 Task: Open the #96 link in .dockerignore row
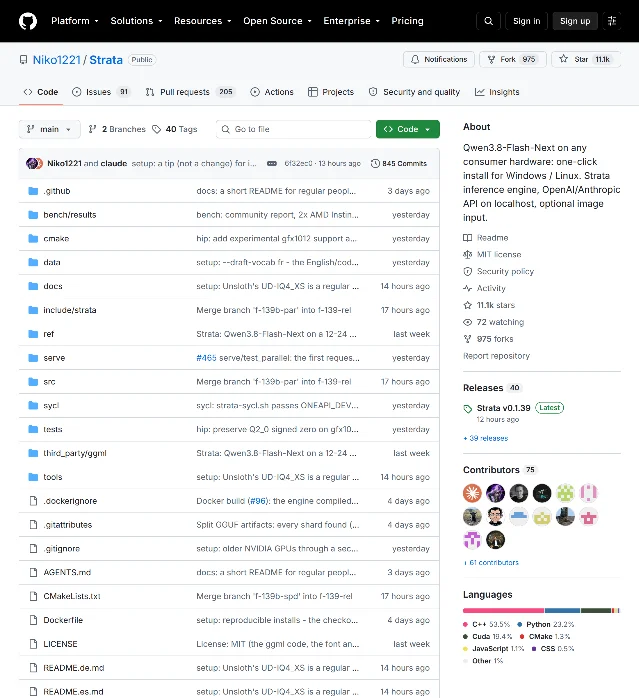(x=258, y=501)
